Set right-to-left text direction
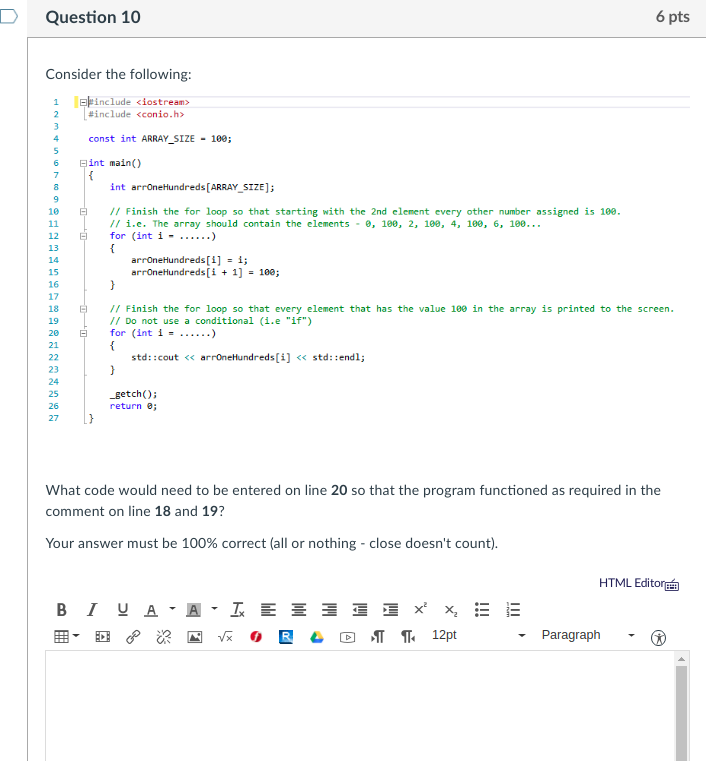 click(408, 636)
